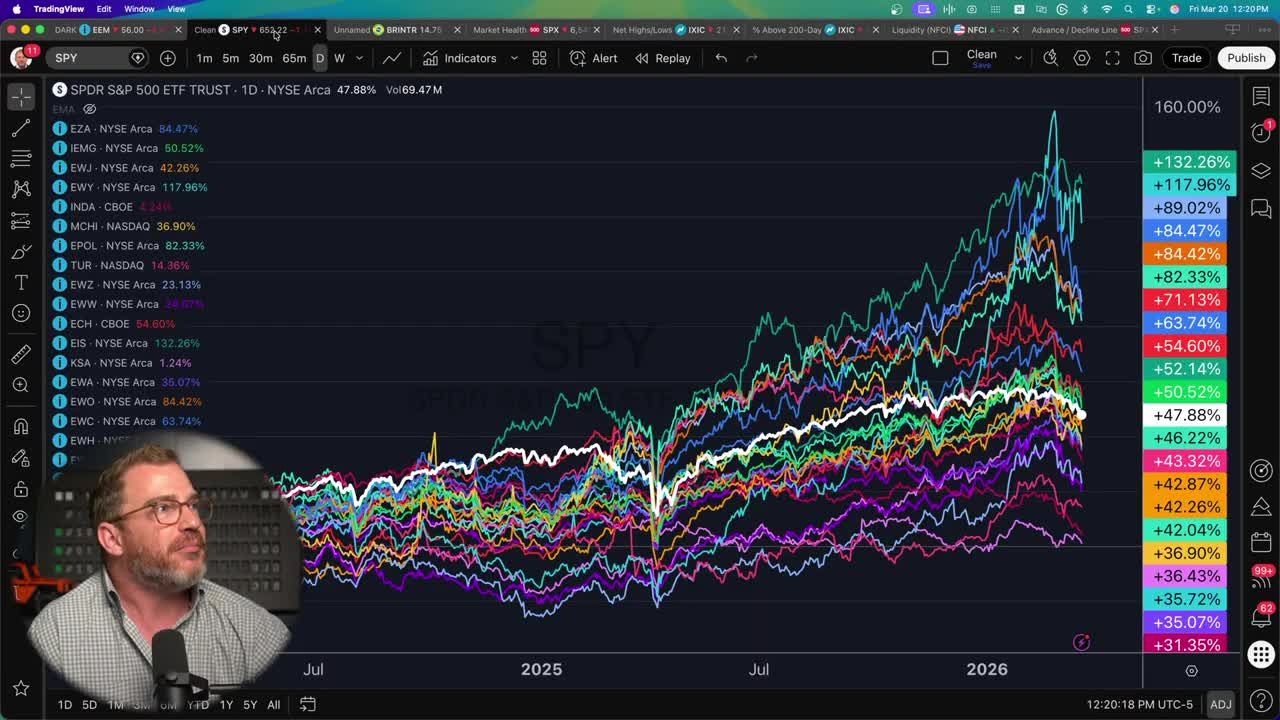Image resolution: width=1280 pixels, height=720 pixels.
Task: Click the layout setup square icon
Action: 940,58
